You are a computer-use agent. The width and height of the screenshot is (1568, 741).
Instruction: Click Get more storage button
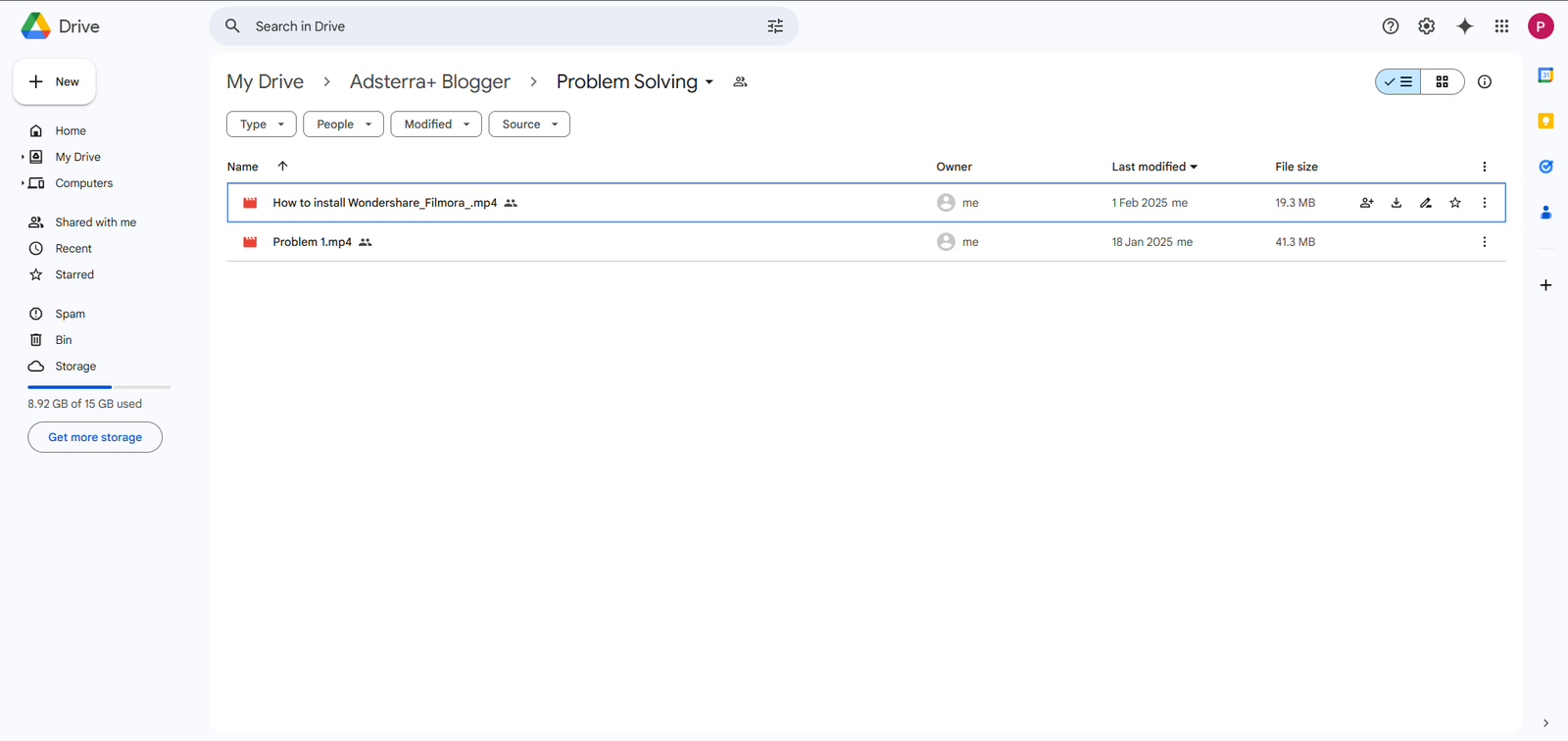[x=95, y=437]
